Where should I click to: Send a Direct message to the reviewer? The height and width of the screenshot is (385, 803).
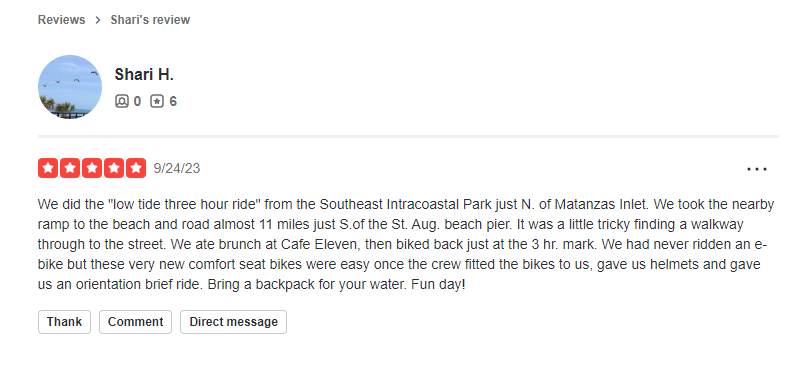234,322
